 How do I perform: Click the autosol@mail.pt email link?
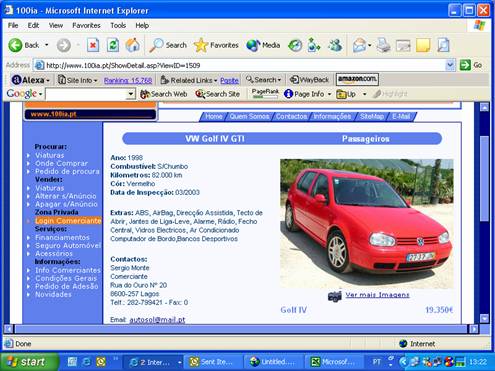coord(157,320)
